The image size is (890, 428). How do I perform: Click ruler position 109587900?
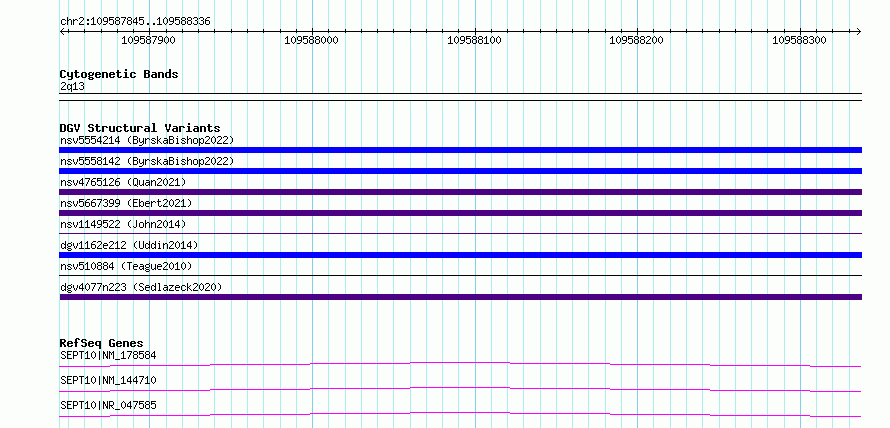[x=149, y=40]
